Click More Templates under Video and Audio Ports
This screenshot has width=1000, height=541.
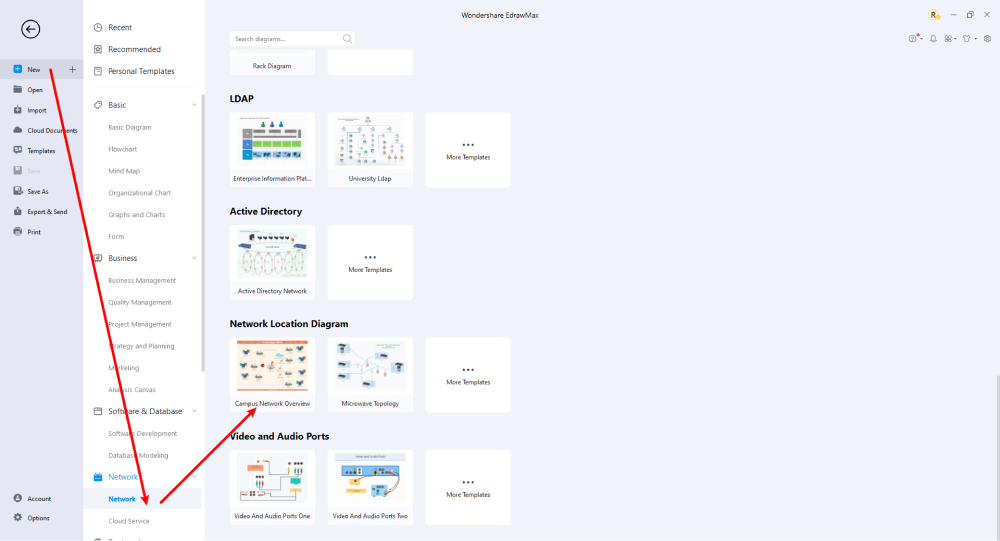click(468, 487)
